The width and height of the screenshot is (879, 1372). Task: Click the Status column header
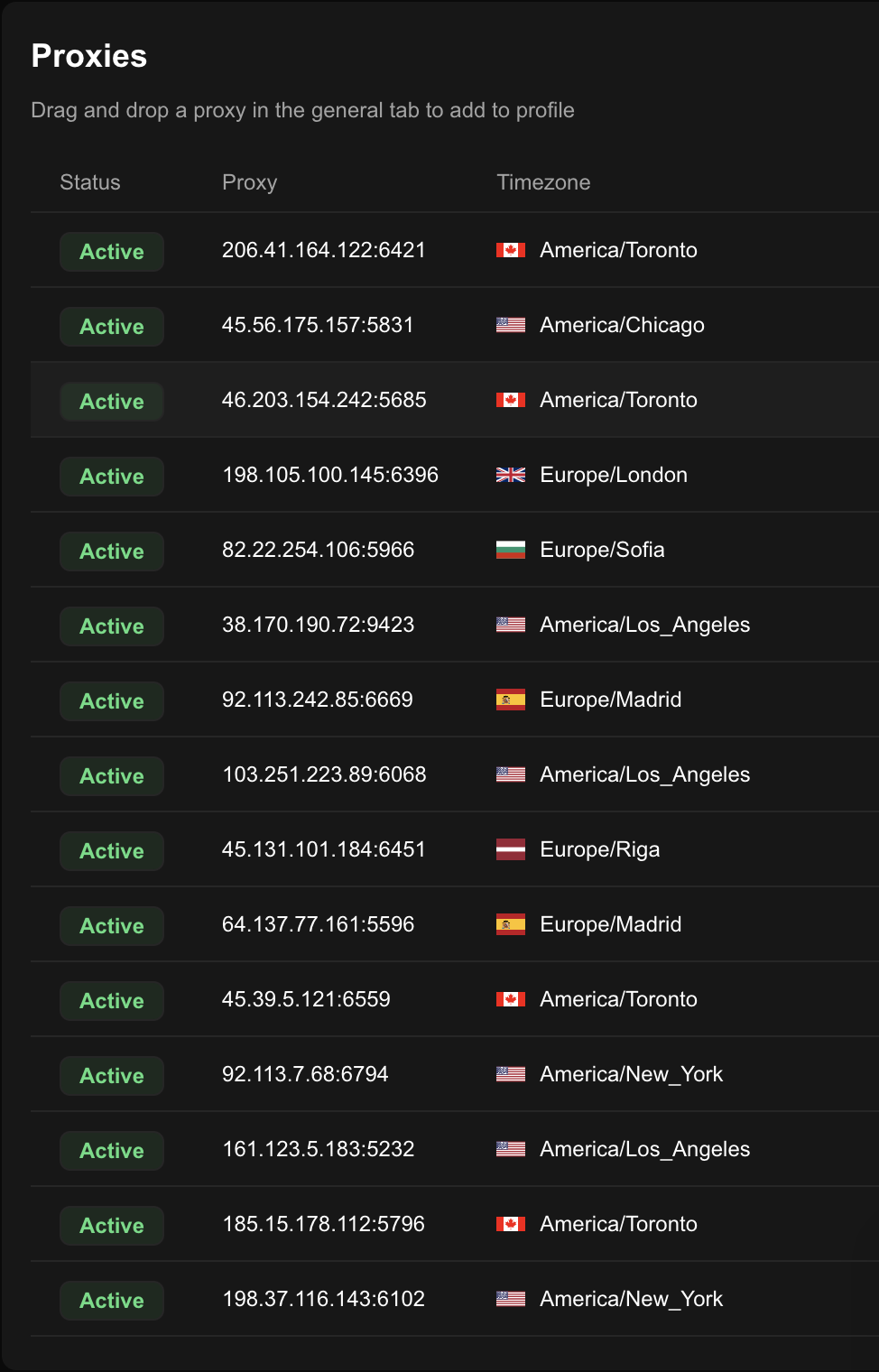coord(90,182)
